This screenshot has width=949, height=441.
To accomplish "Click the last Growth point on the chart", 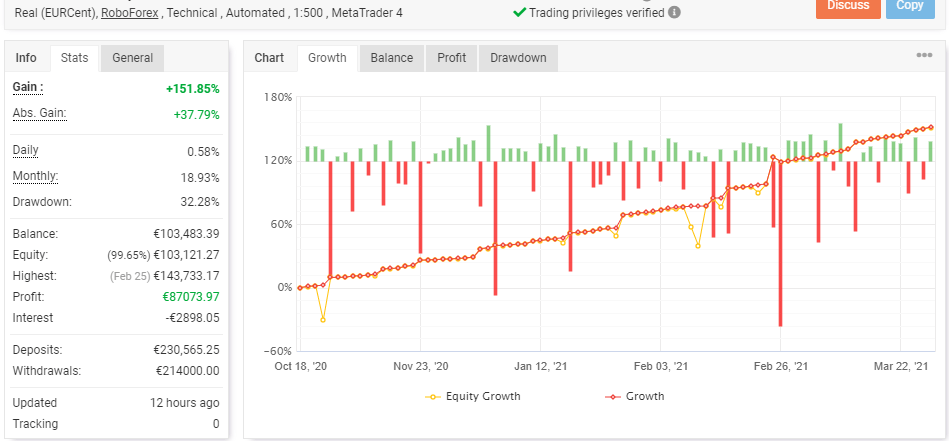I will (x=931, y=127).
